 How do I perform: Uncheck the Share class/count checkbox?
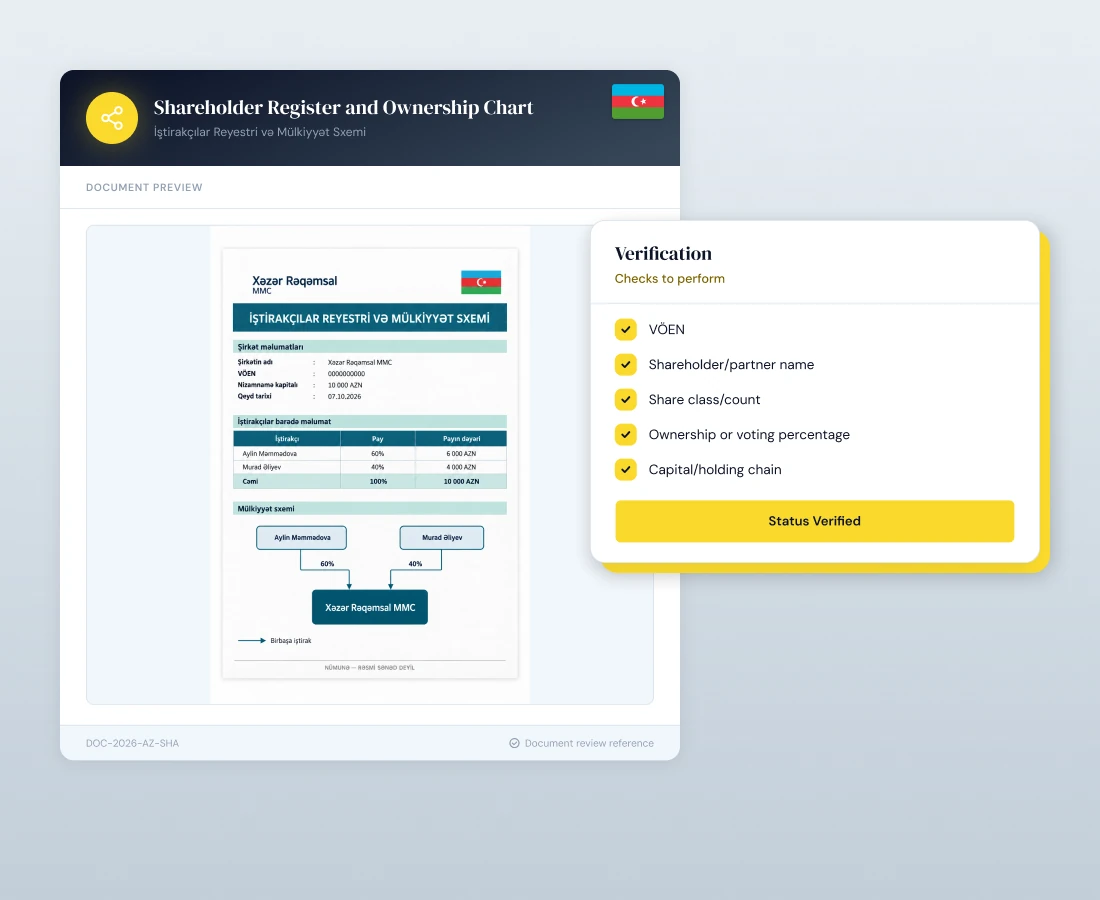[x=626, y=399]
